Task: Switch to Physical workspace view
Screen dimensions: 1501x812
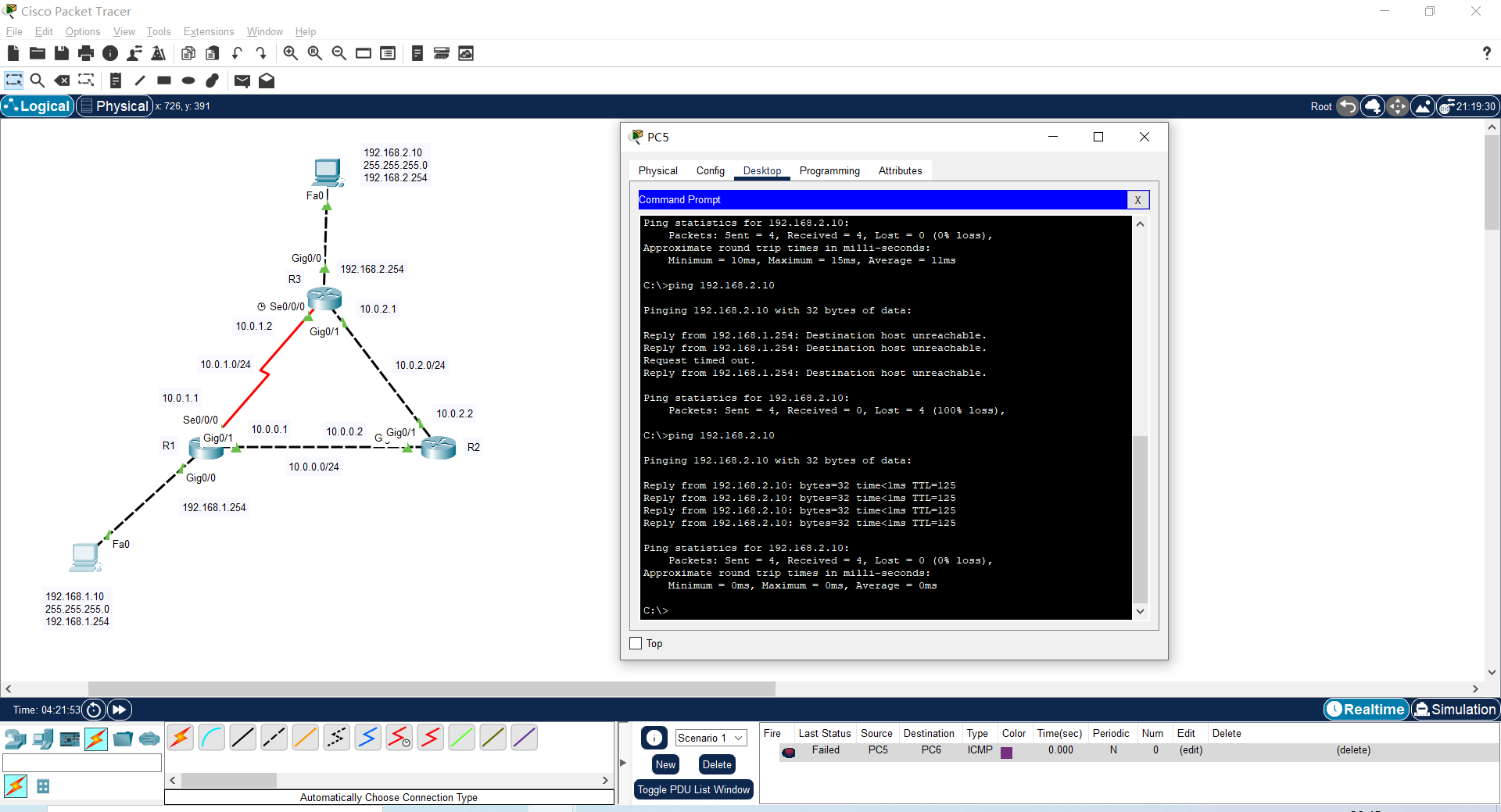Action: [x=114, y=106]
